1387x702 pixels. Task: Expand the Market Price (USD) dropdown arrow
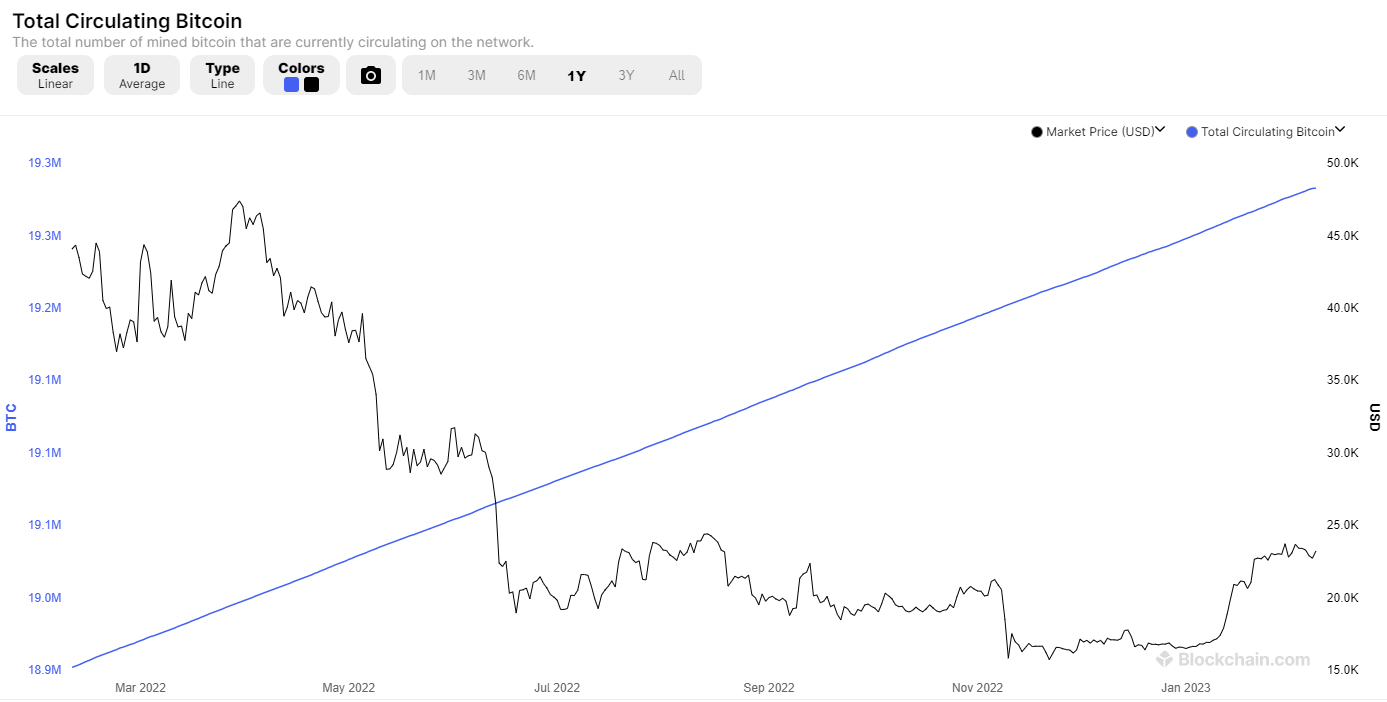(1161, 130)
